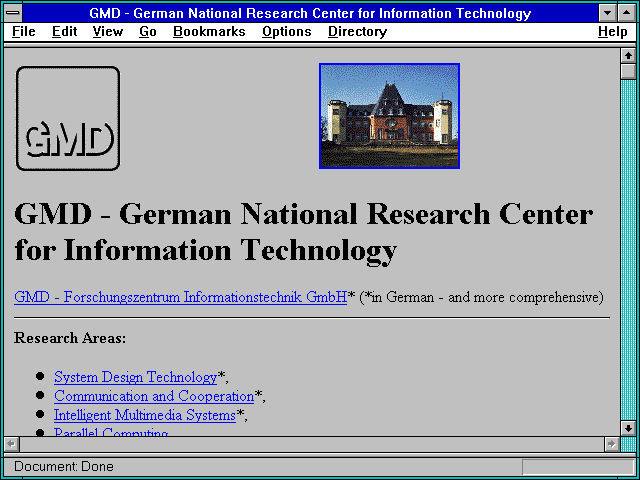
Task: Click the 'Research Areas:' heading
Action: [x=70, y=338]
